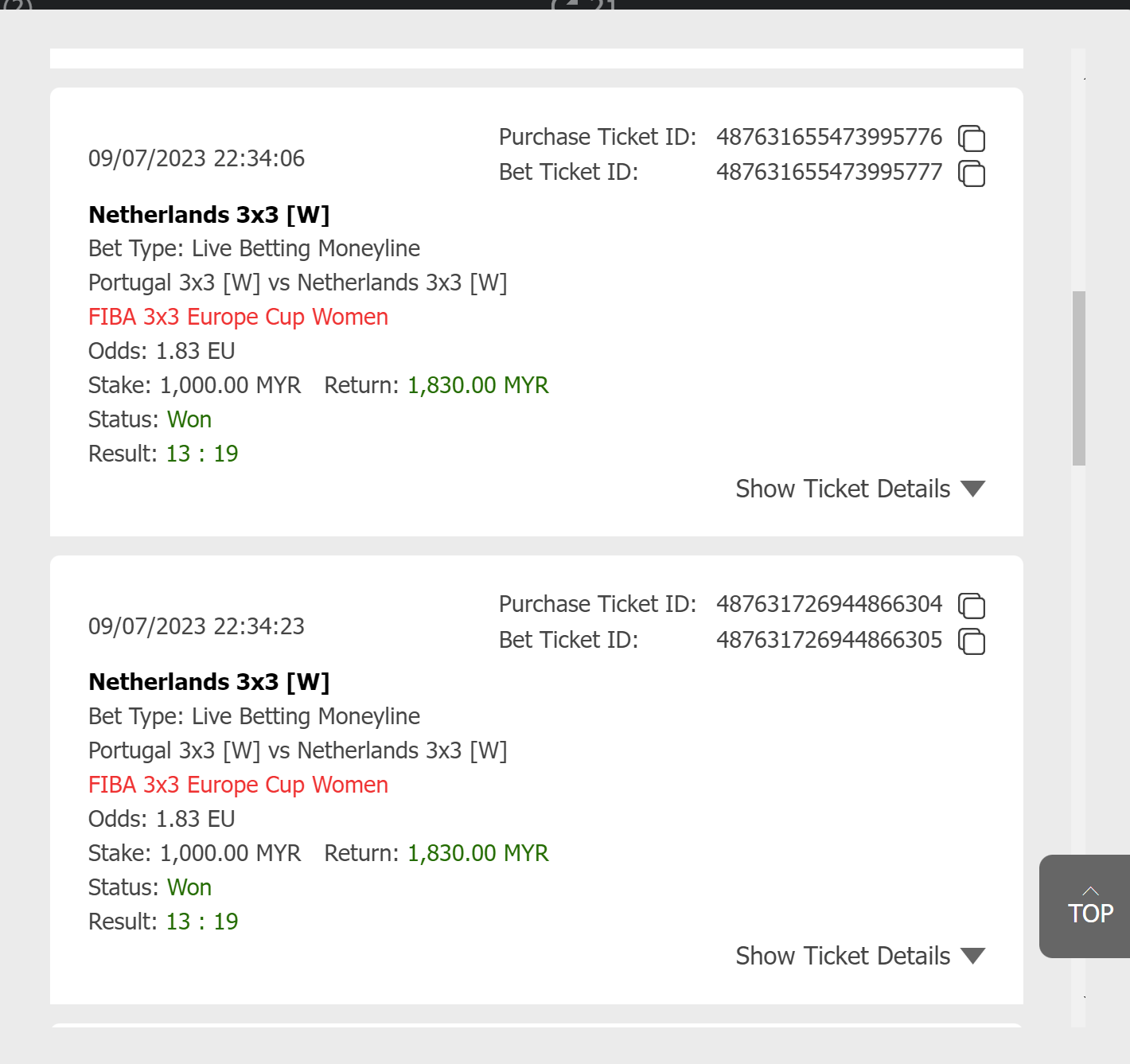Open FIBA 3x3 Europe Cup Women link in first ticket
Image resolution: width=1130 pixels, height=1064 pixels.
[238, 317]
